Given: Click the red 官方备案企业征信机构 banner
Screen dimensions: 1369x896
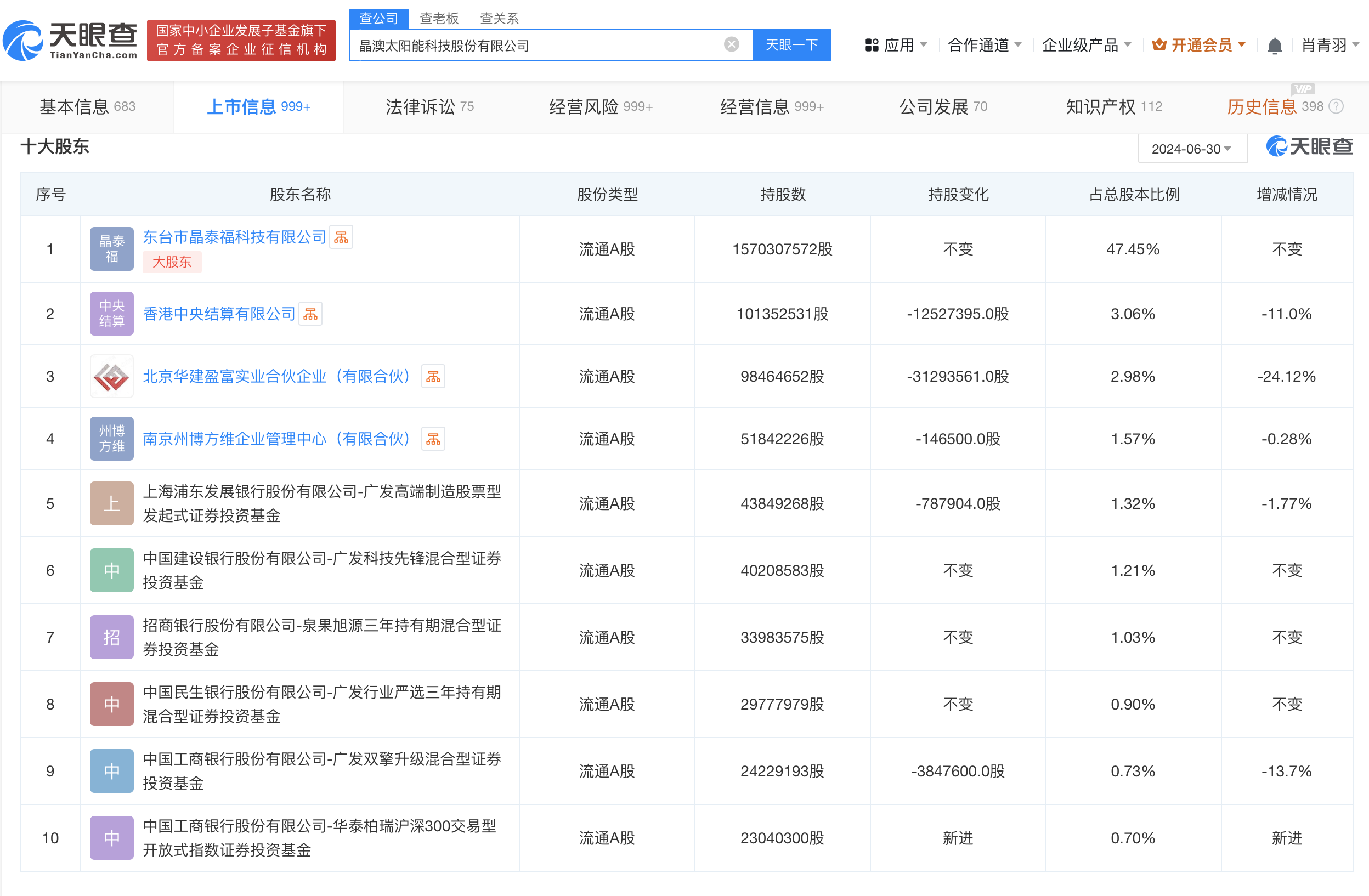Looking at the screenshot, I should (x=241, y=40).
